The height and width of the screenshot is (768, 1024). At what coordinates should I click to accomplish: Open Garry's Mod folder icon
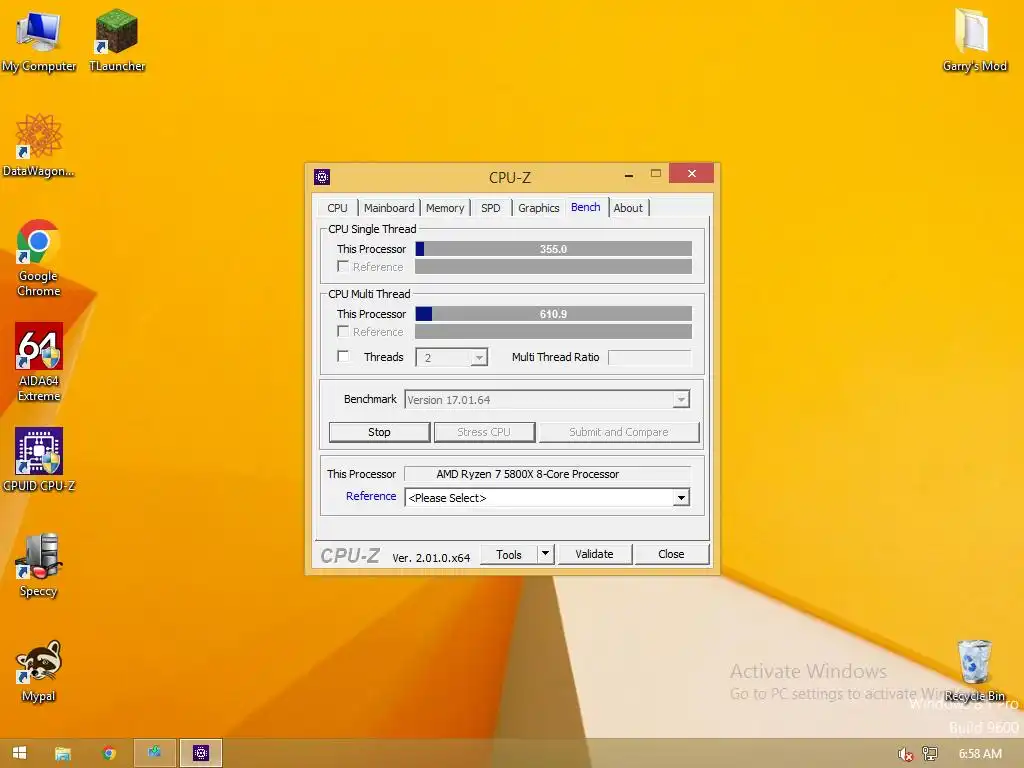click(974, 40)
